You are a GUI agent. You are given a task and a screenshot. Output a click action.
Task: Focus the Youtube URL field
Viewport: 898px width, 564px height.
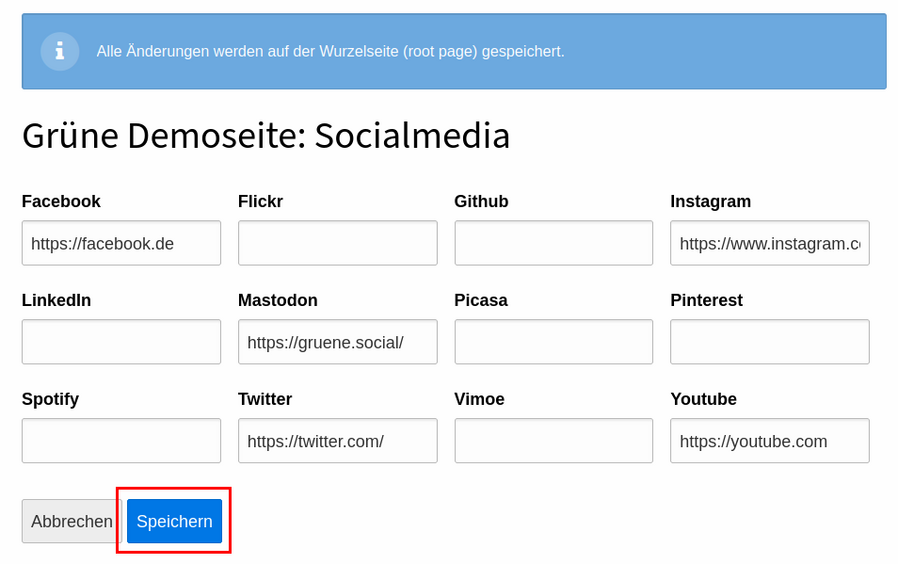tap(770, 440)
